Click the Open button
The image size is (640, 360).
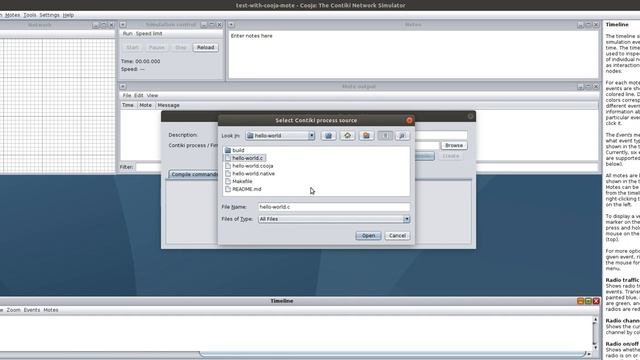tap(368, 236)
